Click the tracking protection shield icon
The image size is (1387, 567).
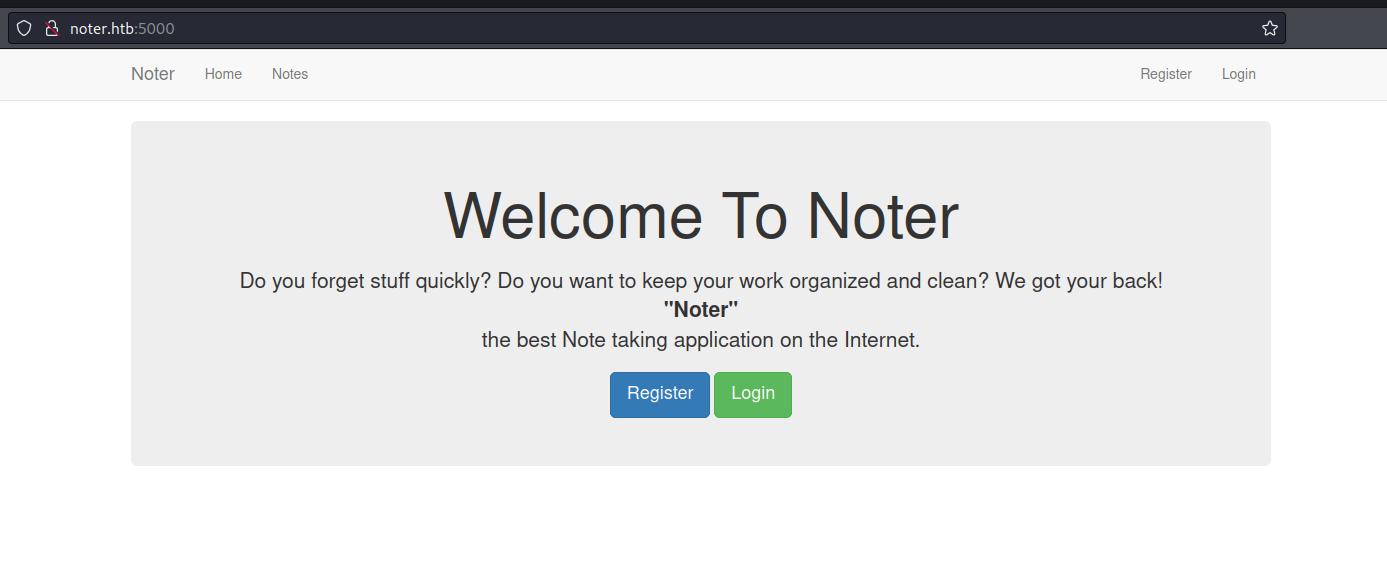24,28
